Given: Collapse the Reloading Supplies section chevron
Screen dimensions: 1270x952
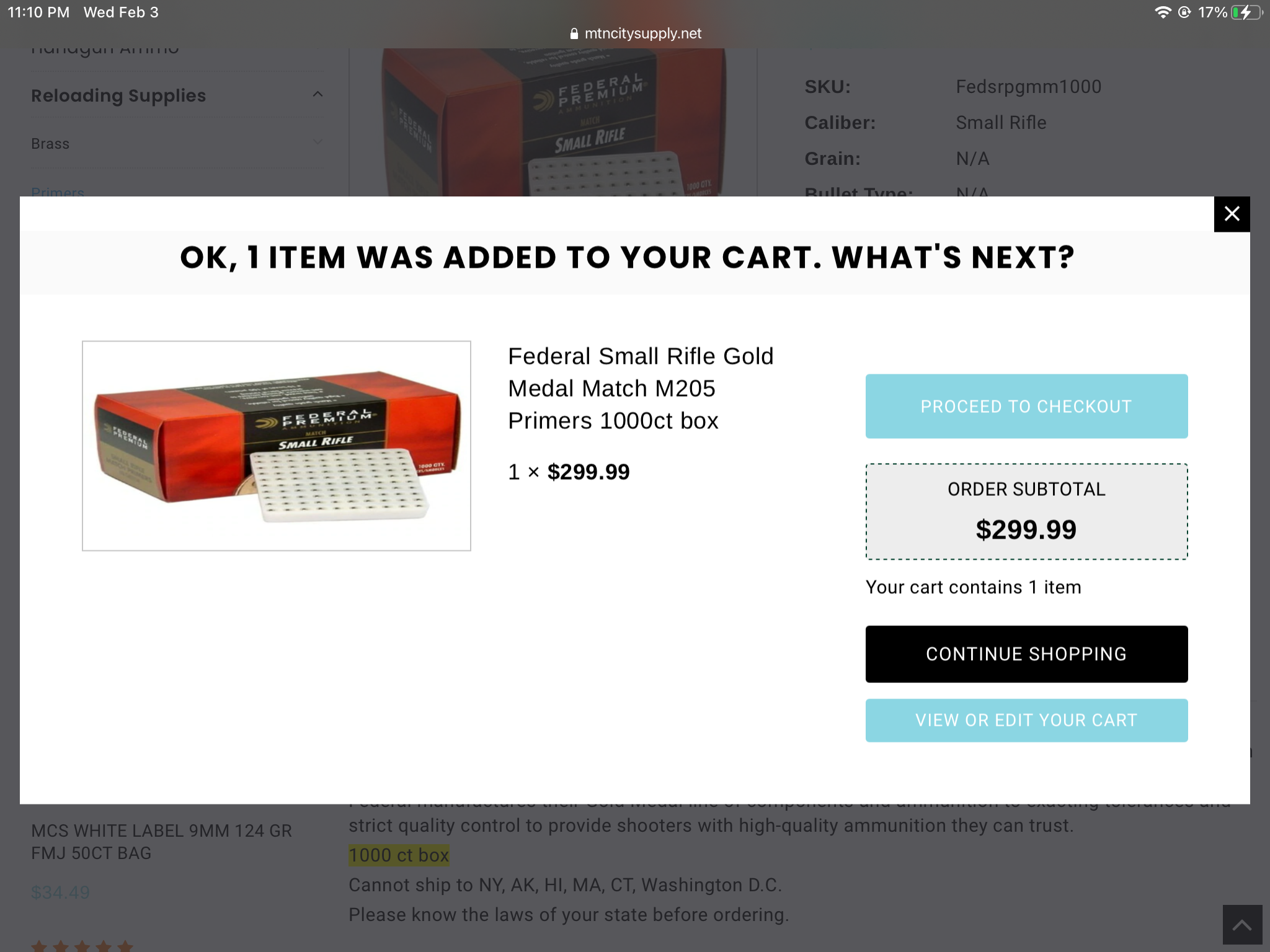Looking at the screenshot, I should [317, 95].
